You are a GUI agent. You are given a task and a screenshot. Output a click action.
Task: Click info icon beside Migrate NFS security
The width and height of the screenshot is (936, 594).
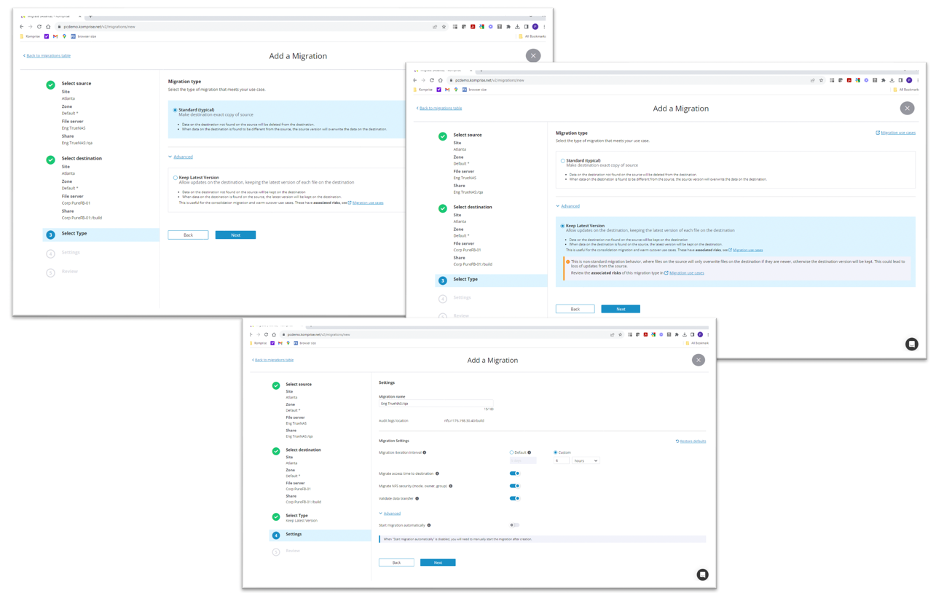pos(450,486)
